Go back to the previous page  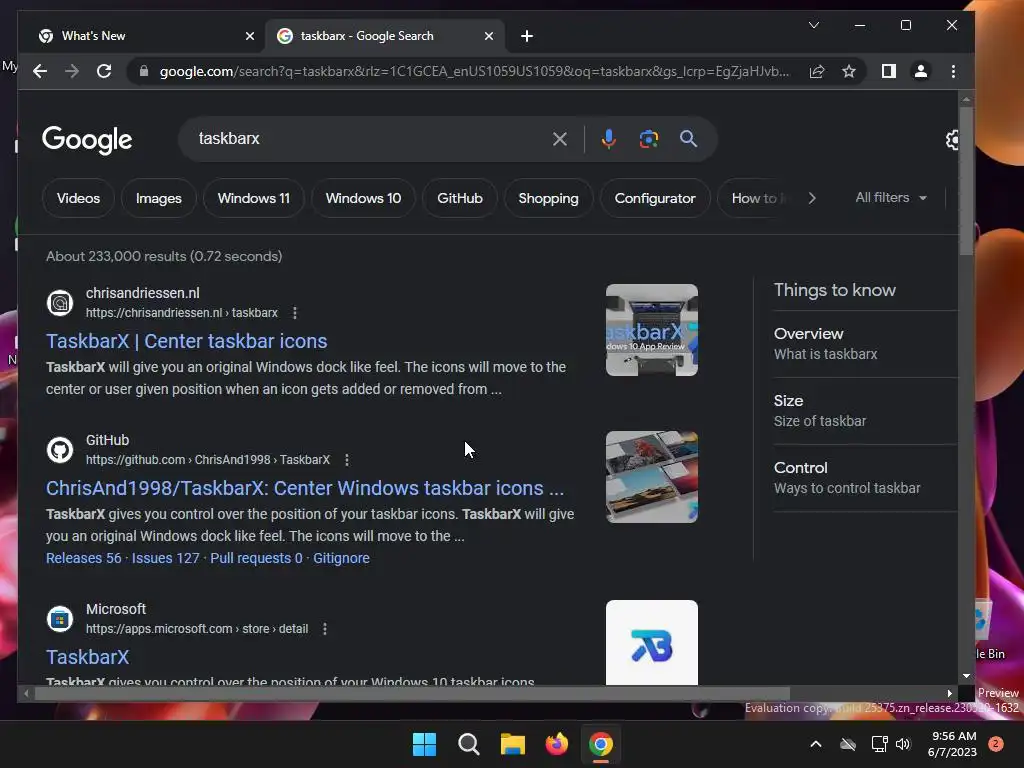click(40, 71)
